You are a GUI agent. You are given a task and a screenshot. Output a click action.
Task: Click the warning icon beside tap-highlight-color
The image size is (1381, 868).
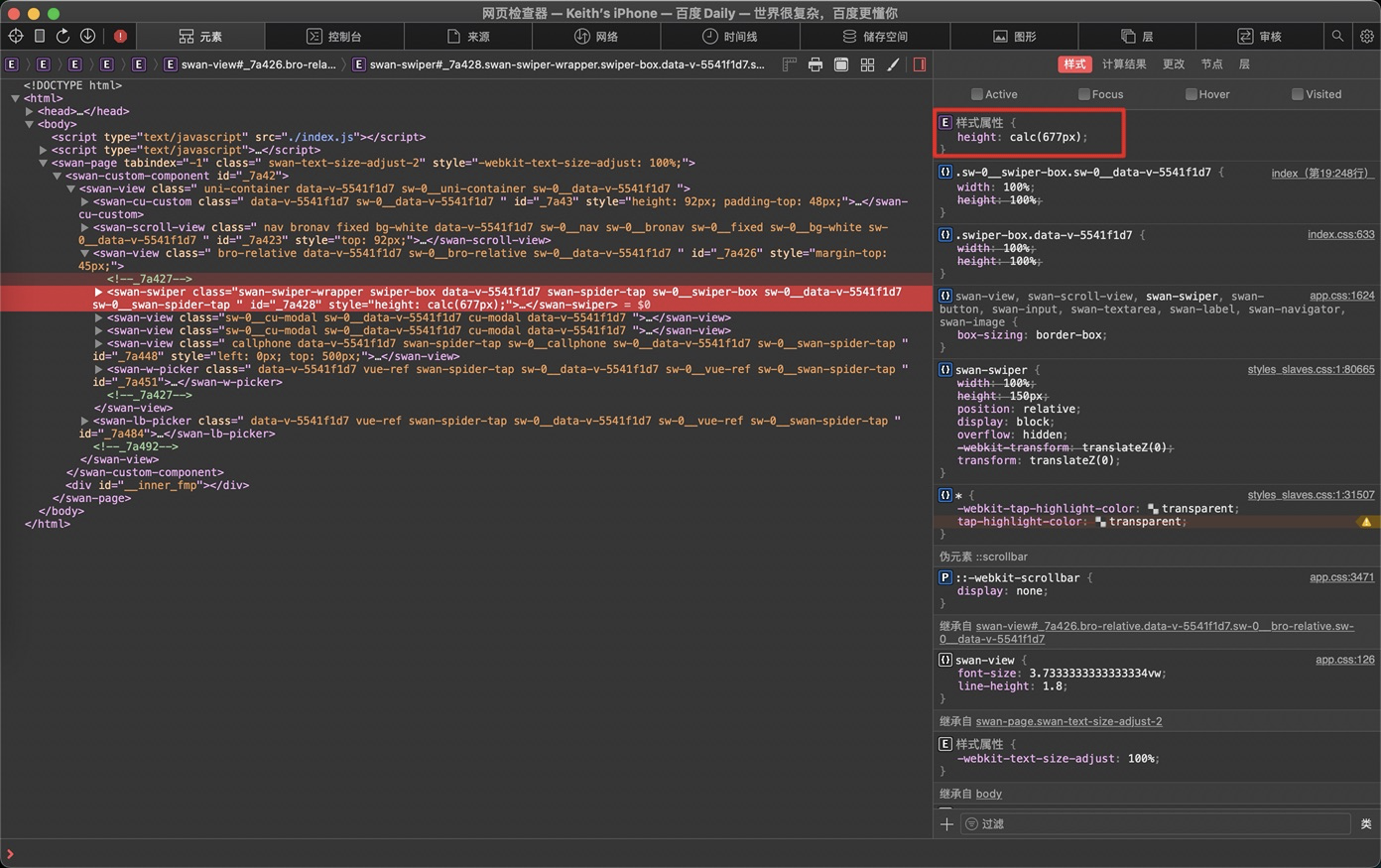pos(1366,522)
